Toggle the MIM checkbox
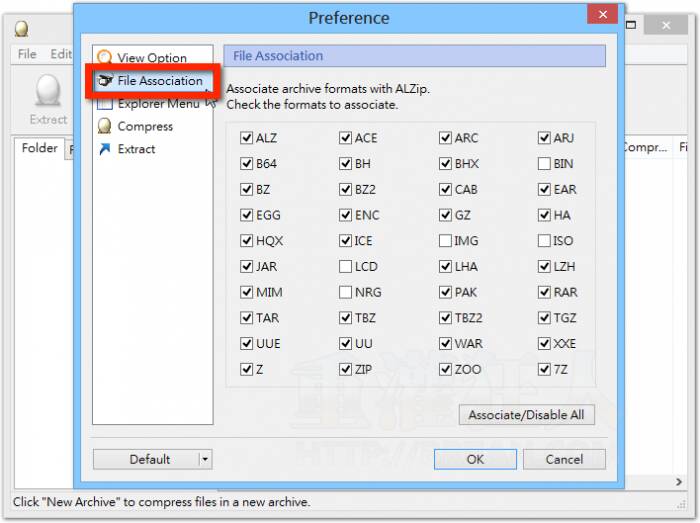Viewport: 700px width, 523px height. pos(246,292)
